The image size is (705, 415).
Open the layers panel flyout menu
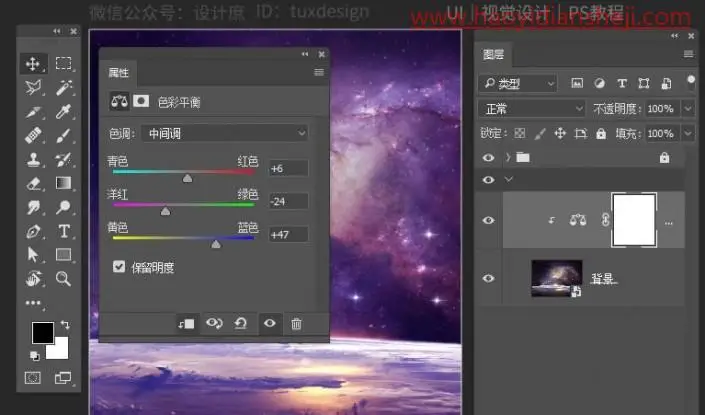point(688,54)
